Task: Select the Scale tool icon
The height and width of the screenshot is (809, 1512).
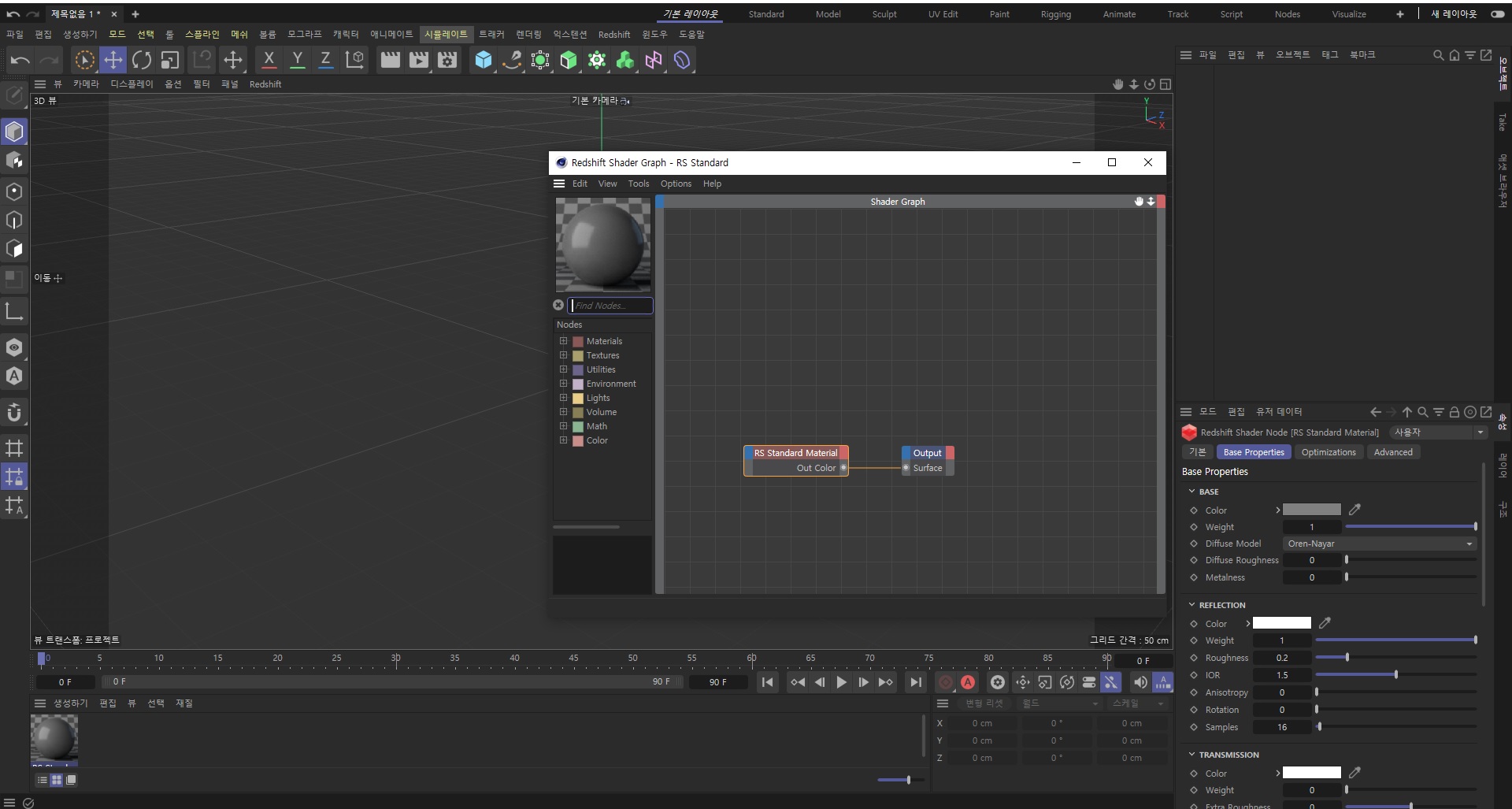Action: pos(170,60)
